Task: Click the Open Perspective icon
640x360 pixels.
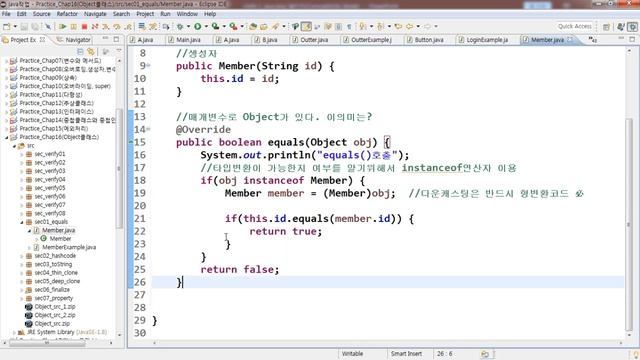Action: (x=606, y=27)
